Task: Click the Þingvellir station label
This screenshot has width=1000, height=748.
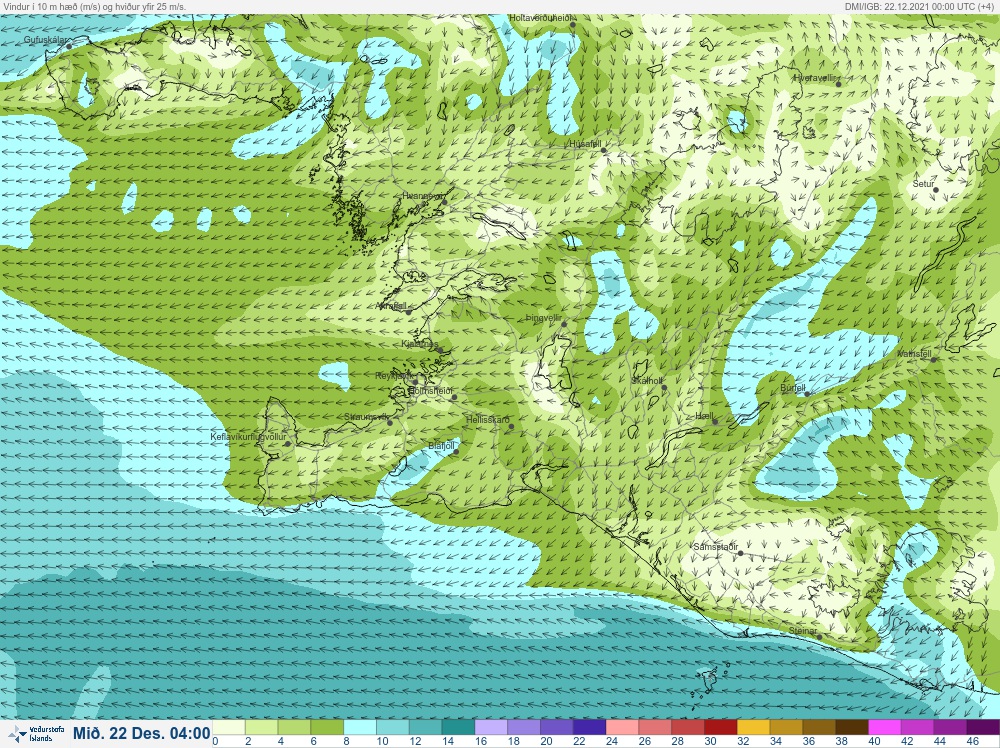Action: click(543, 318)
